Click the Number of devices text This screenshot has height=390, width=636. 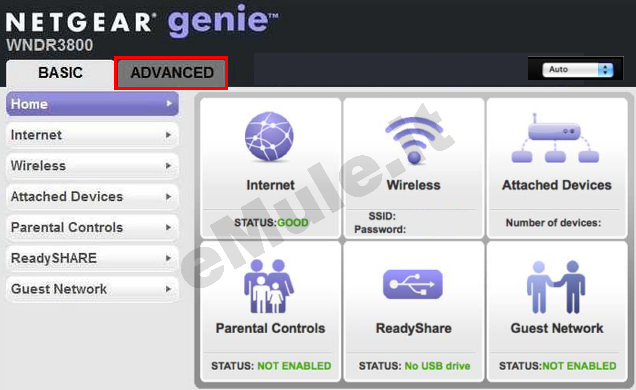[x=553, y=223]
